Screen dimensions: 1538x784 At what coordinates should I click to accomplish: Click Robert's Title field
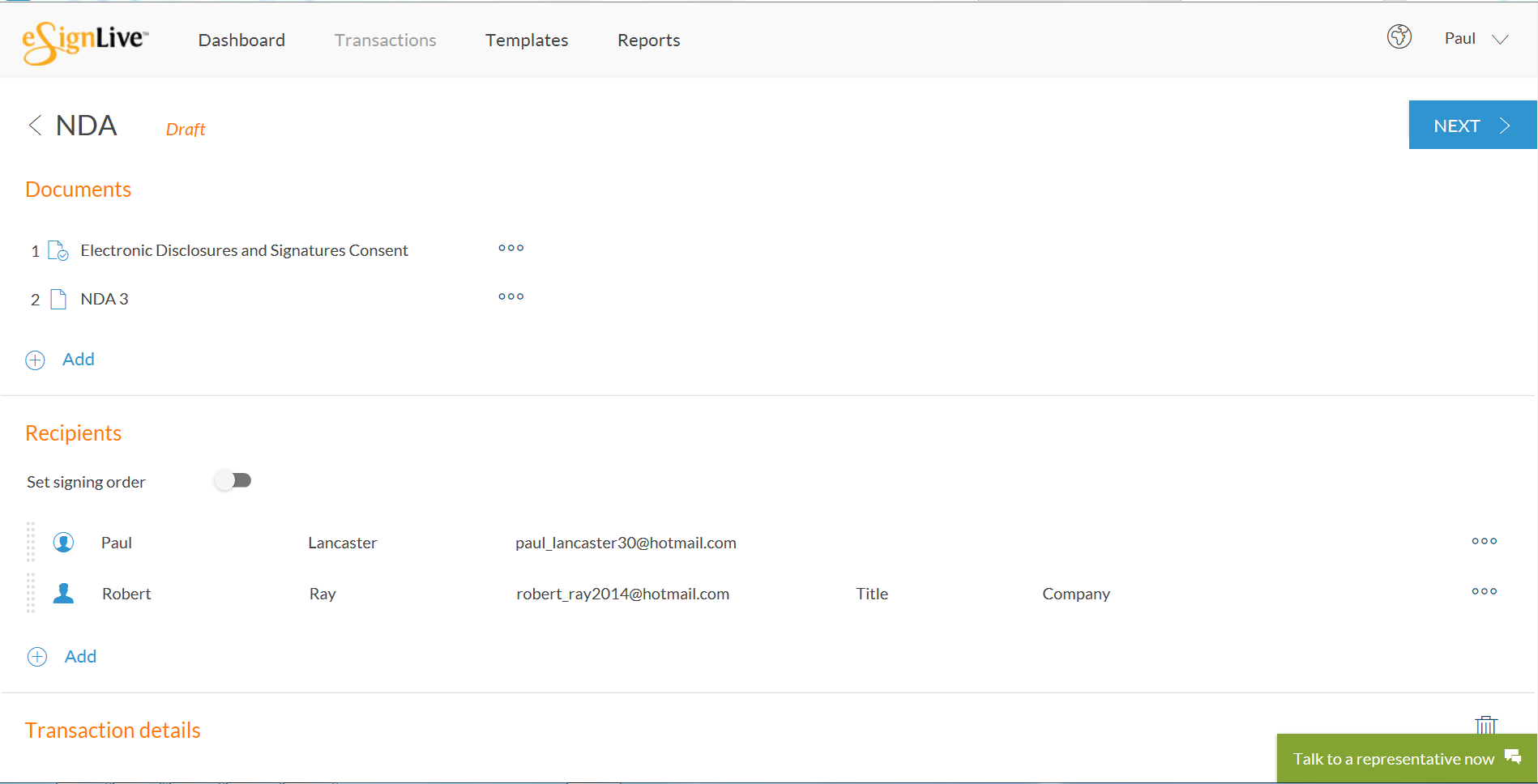(872, 594)
